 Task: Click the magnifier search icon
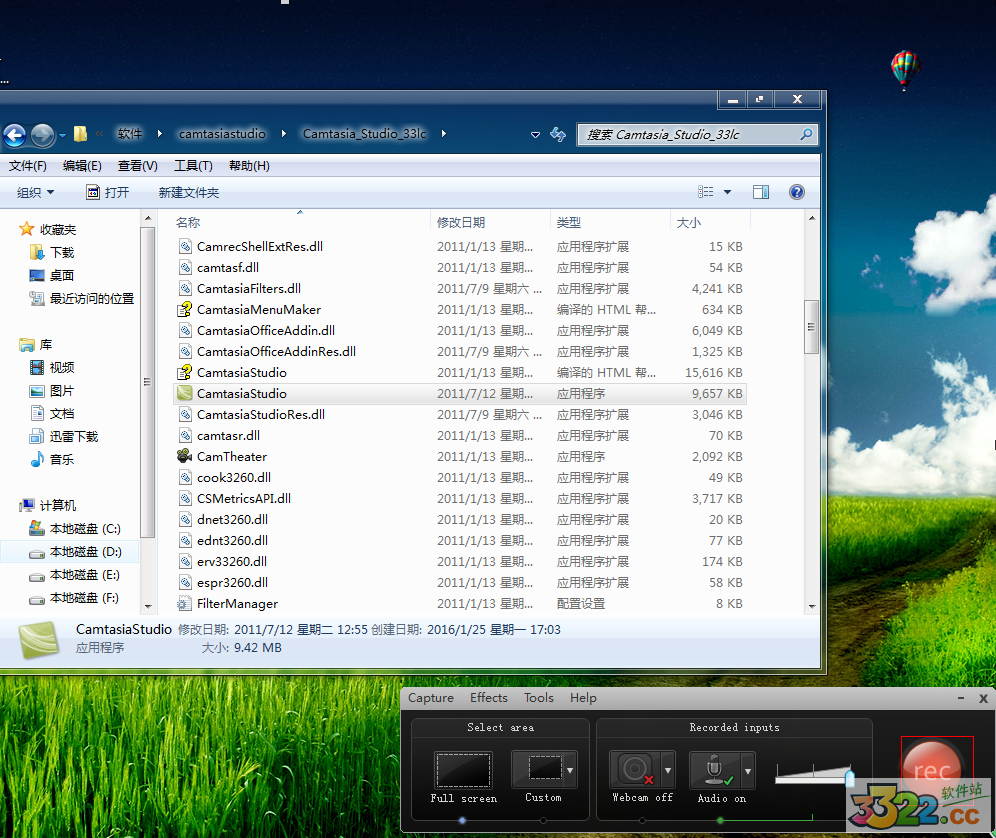click(806, 134)
